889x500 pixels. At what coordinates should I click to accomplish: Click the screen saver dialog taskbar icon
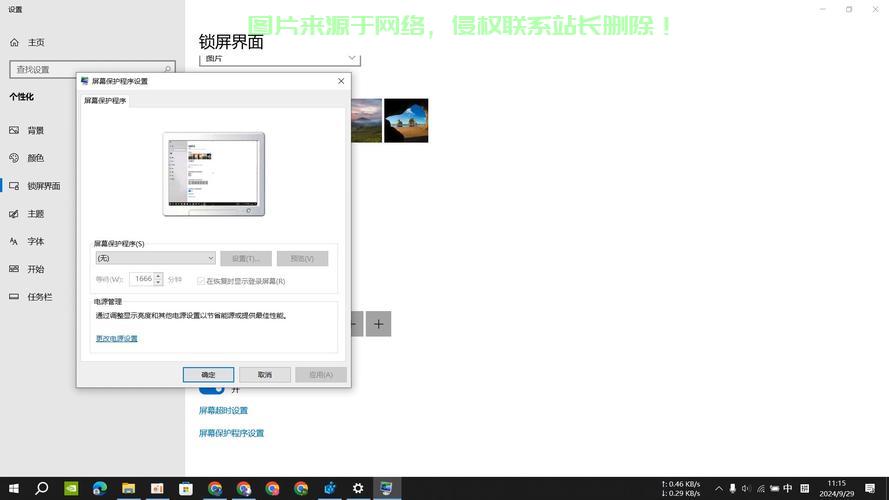387,488
